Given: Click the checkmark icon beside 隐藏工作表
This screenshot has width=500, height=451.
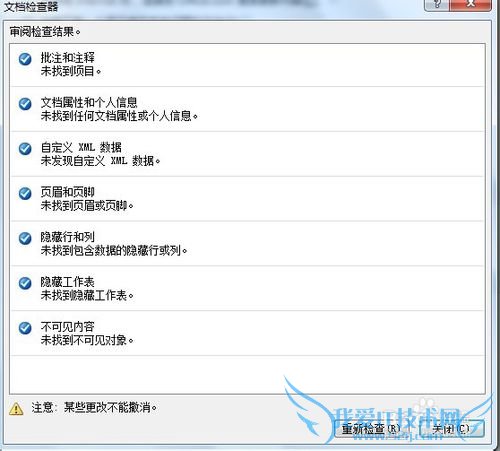Looking at the screenshot, I should (25, 283).
